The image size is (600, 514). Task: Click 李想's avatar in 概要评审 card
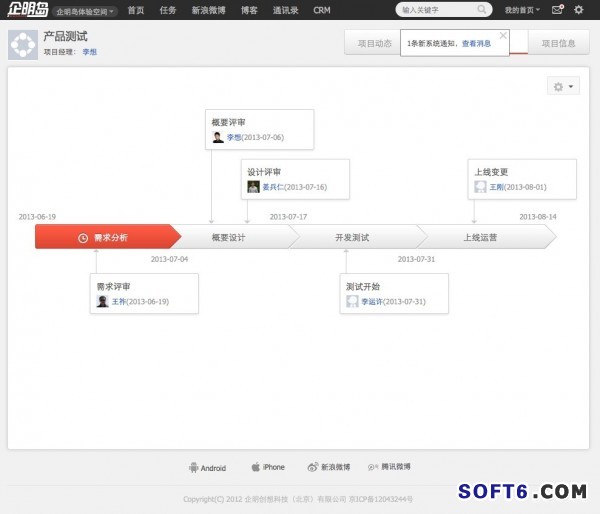(x=218, y=137)
